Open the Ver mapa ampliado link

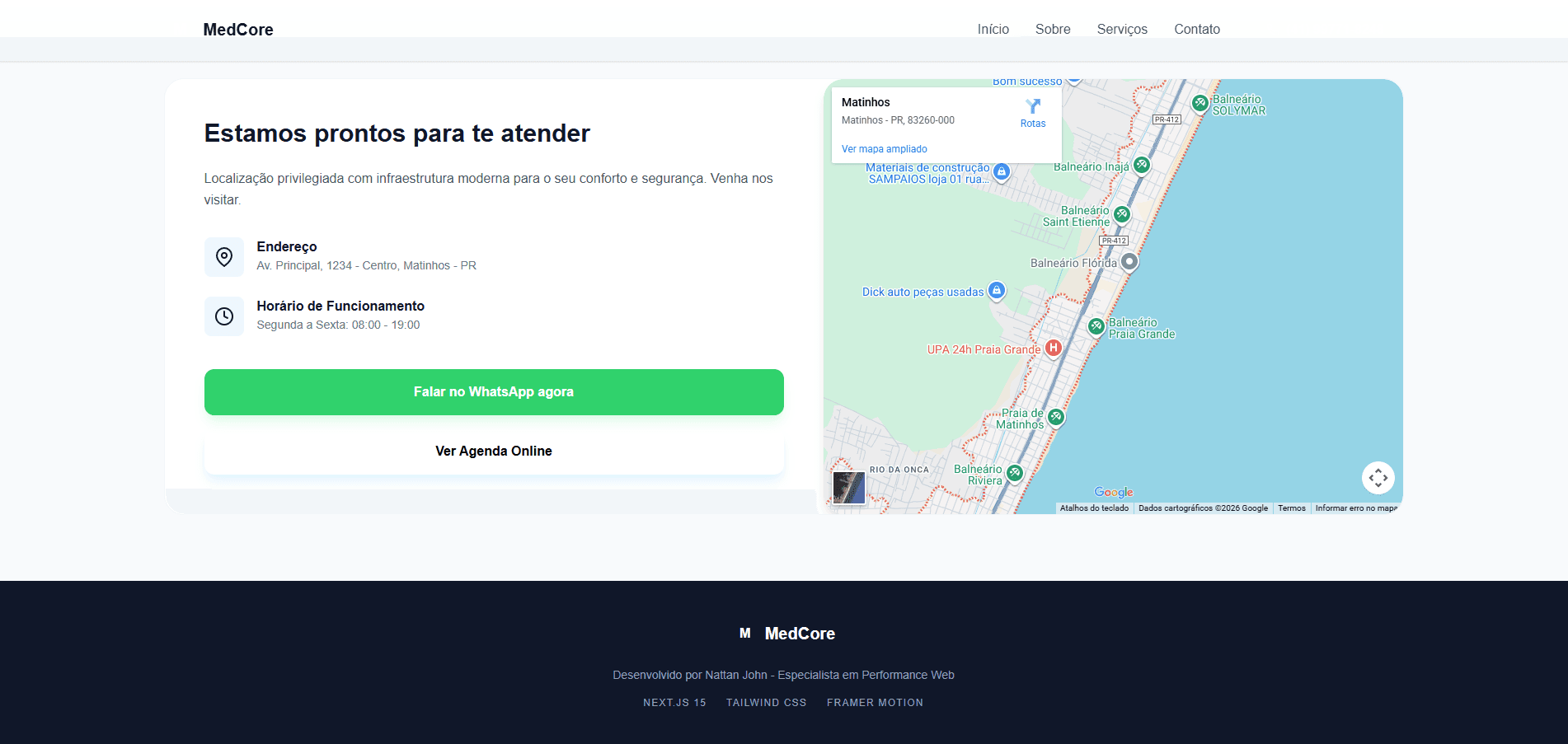coord(884,149)
